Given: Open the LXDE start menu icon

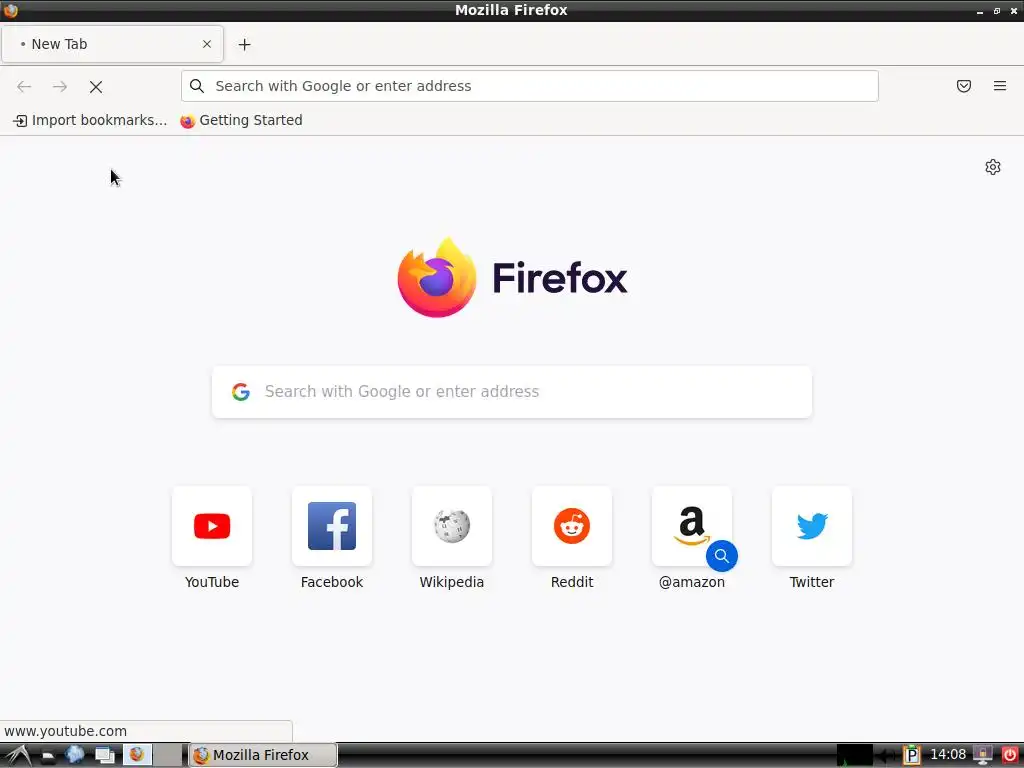Looking at the screenshot, I should (18, 755).
